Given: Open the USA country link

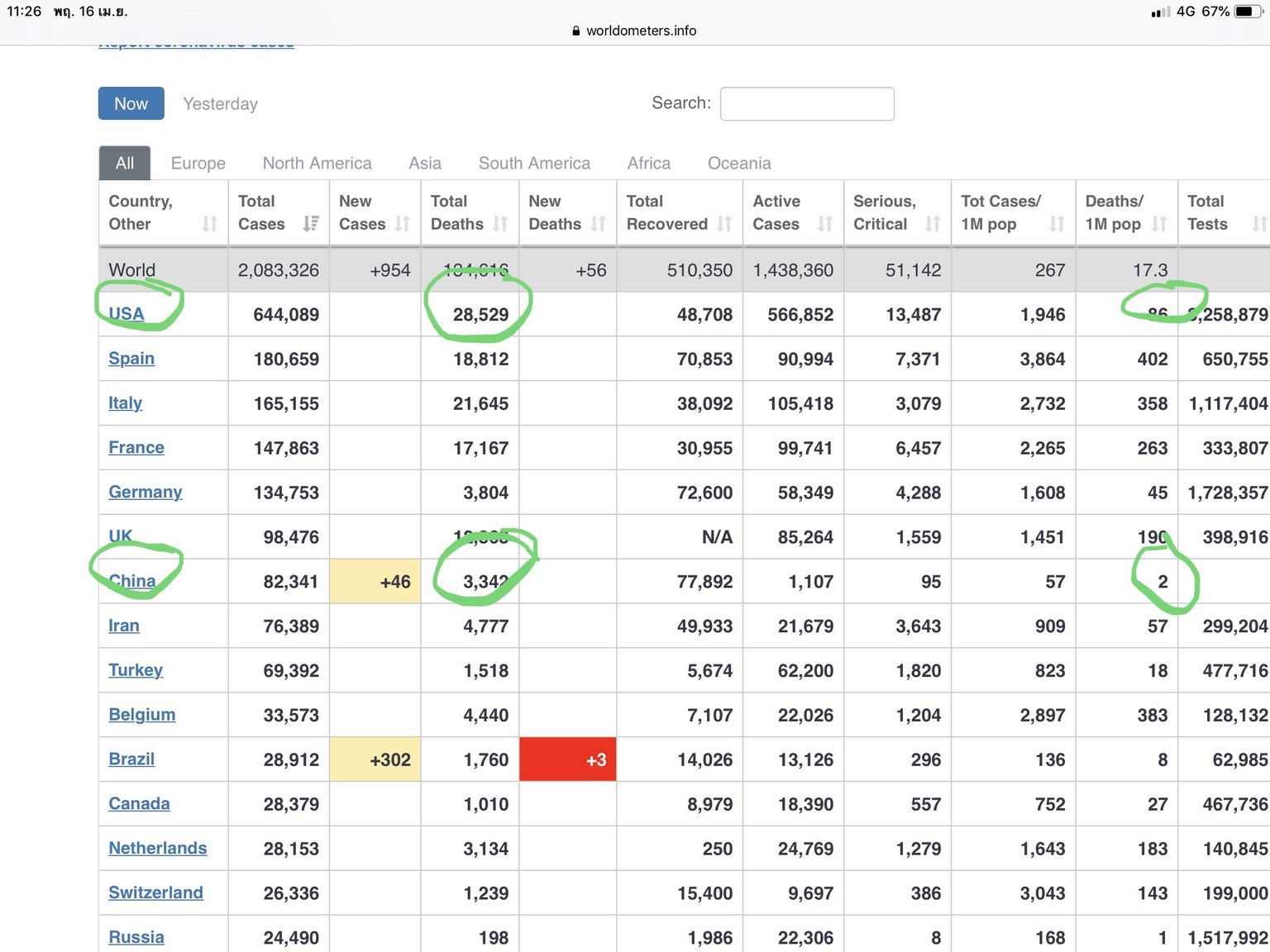Looking at the screenshot, I should (127, 314).
